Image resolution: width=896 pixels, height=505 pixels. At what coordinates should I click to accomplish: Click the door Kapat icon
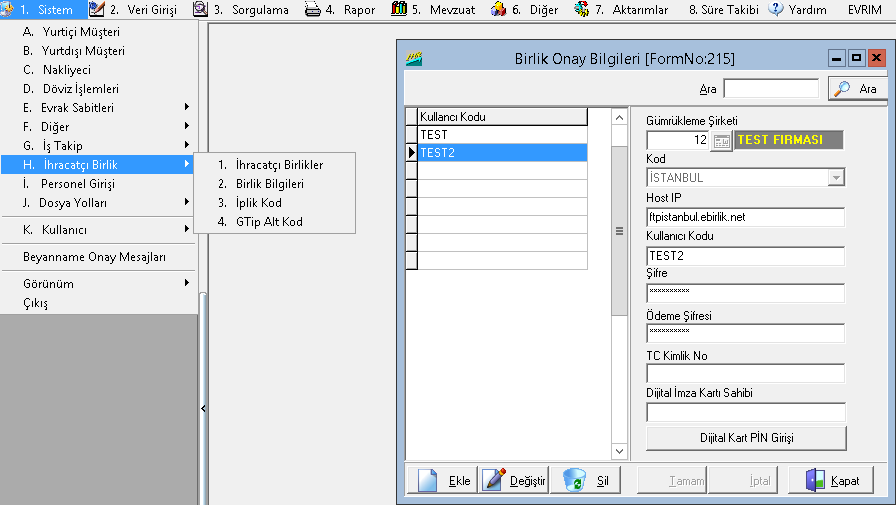(x=815, y=480)
